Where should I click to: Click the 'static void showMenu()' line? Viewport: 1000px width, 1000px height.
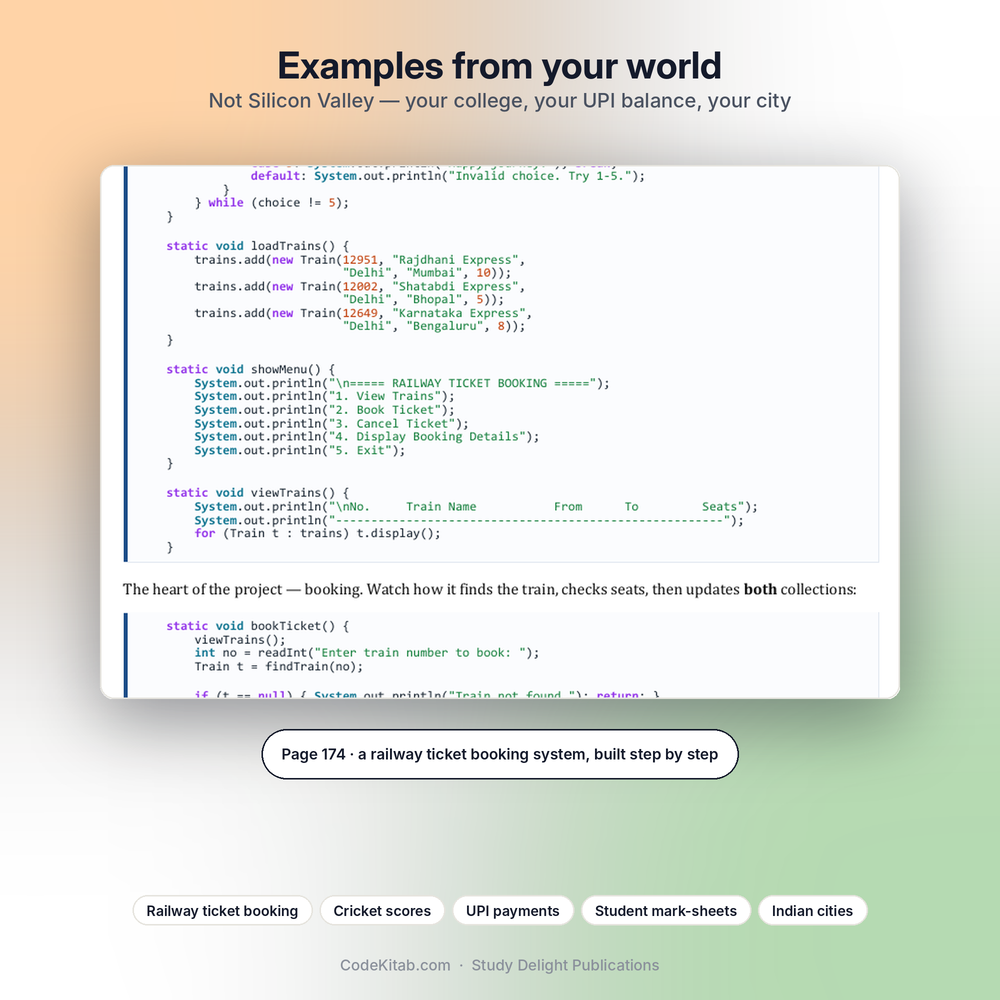251,369
